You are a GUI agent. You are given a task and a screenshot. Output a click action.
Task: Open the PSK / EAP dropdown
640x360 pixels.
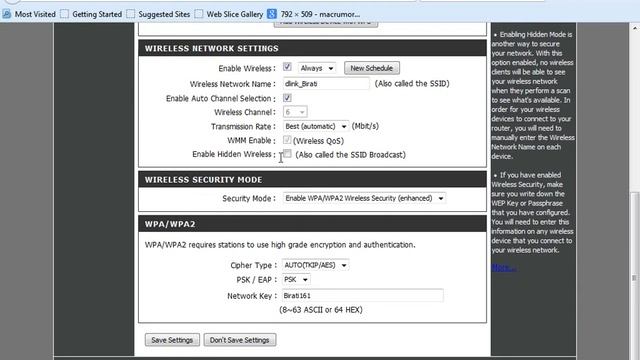point(296,280)
